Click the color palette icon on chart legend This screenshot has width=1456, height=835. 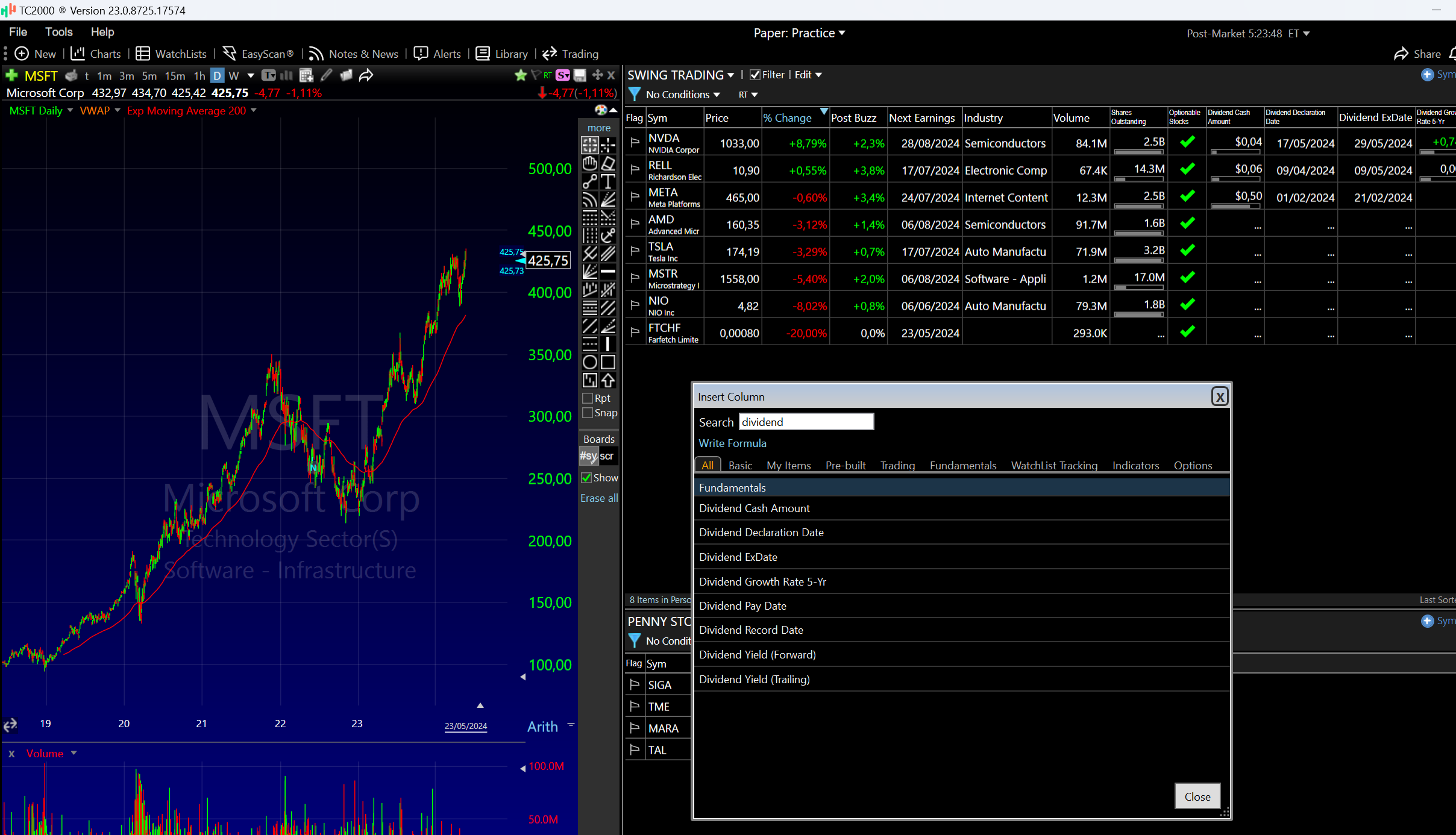click(x=601, y=110)
